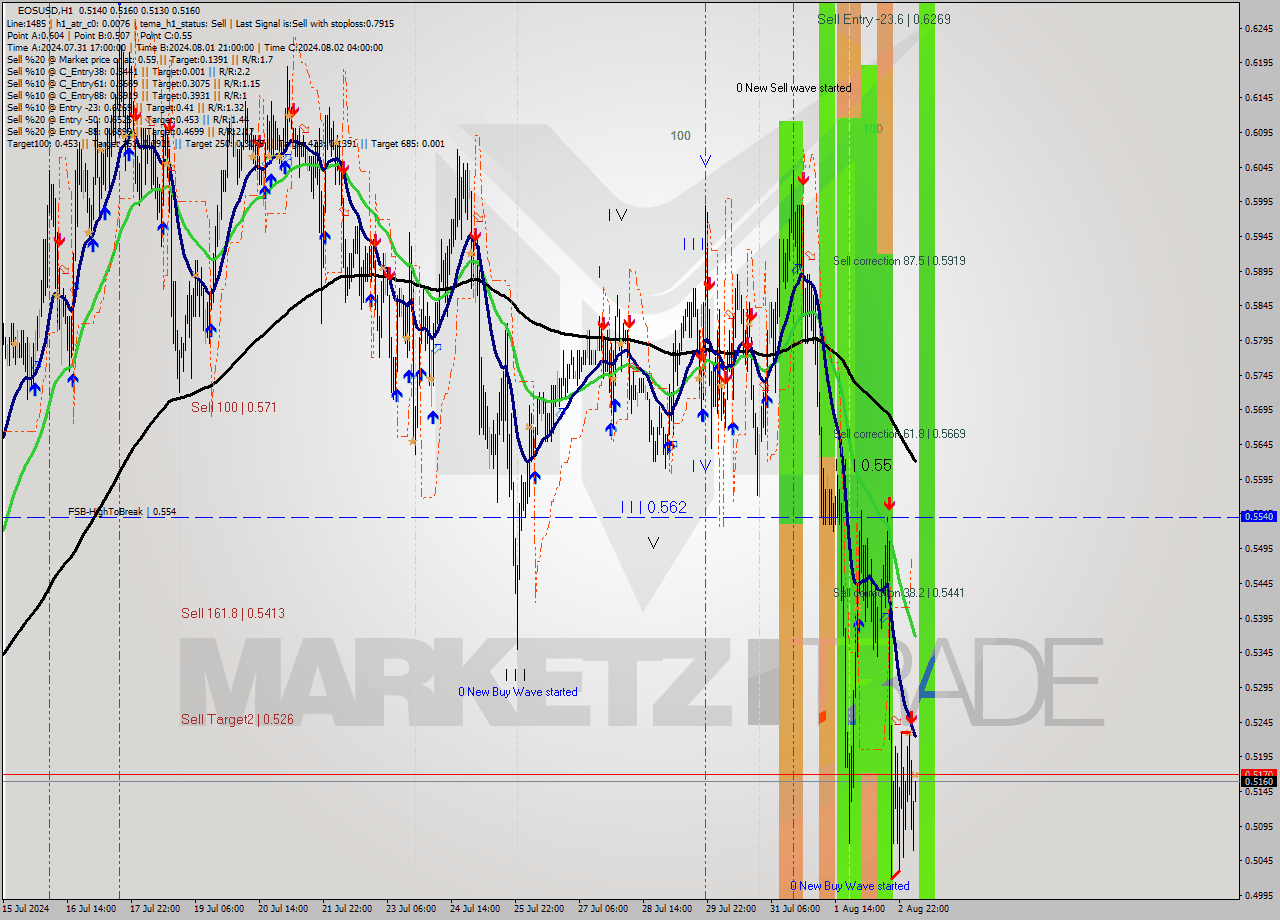This screenshot has width=1280, height=920.
Task: Click the 'I I I 0.55' wave label
Action: click(863, 466)
